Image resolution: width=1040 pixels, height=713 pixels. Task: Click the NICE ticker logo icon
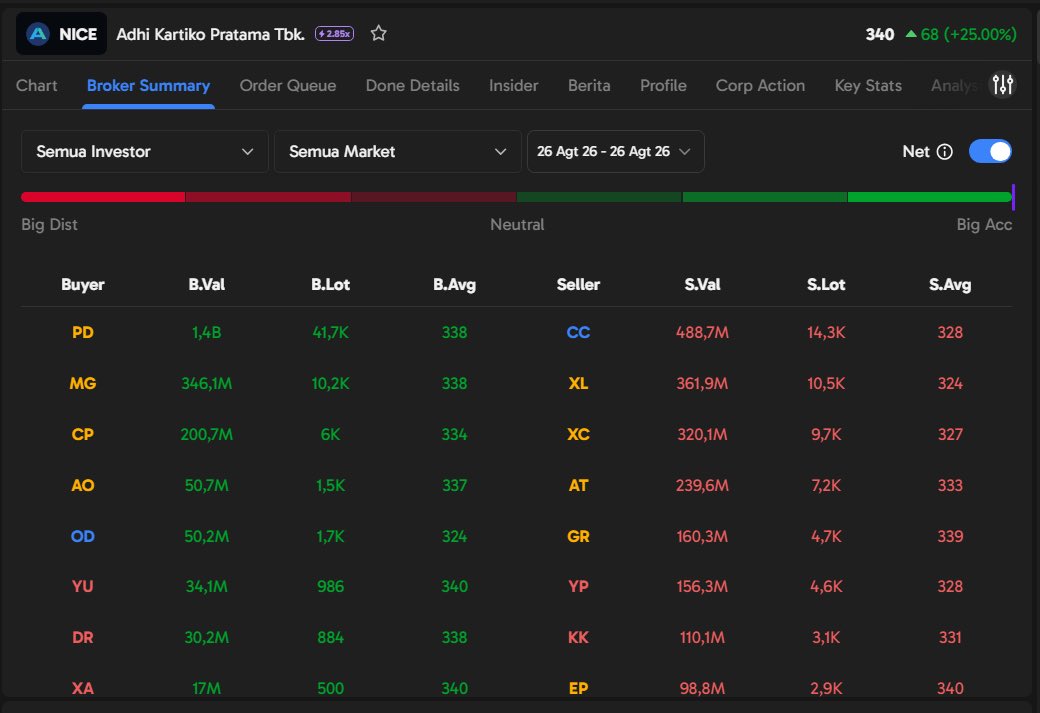pos(38,34)
